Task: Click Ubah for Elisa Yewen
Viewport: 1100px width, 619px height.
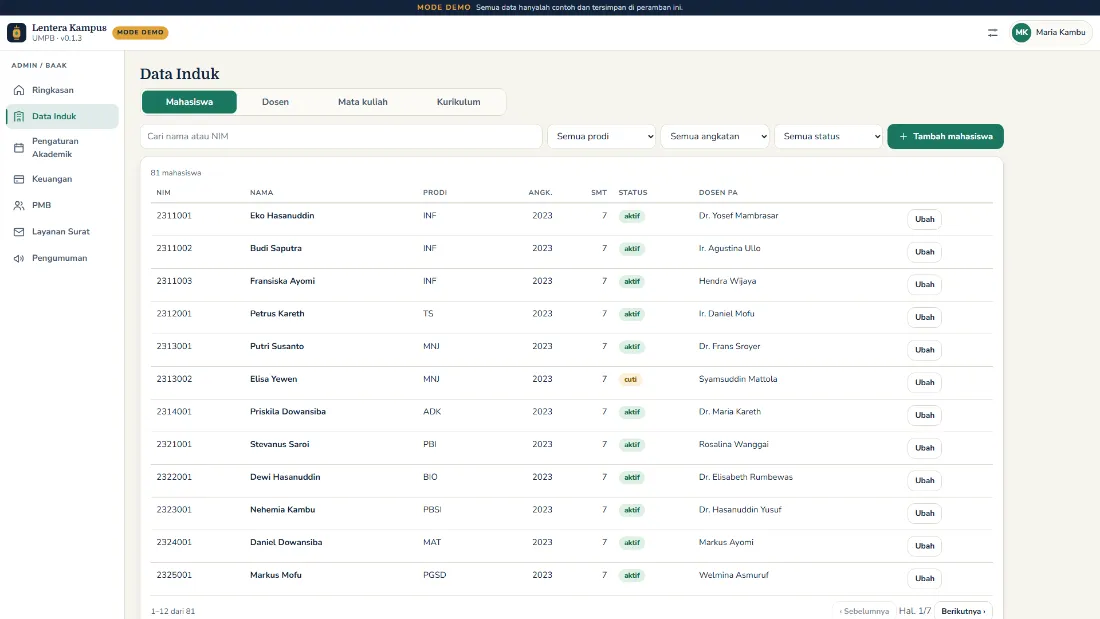Action: click(924, 382)
